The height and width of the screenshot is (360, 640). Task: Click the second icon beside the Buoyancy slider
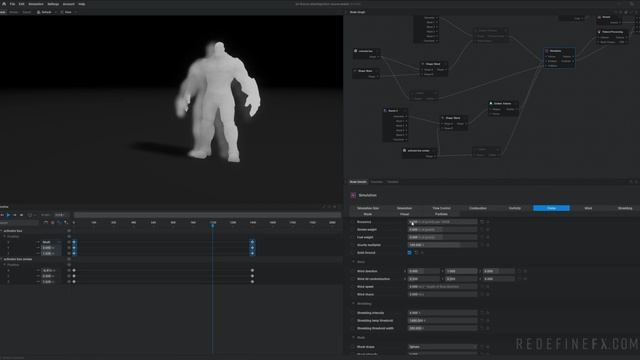tap(488, 222)
